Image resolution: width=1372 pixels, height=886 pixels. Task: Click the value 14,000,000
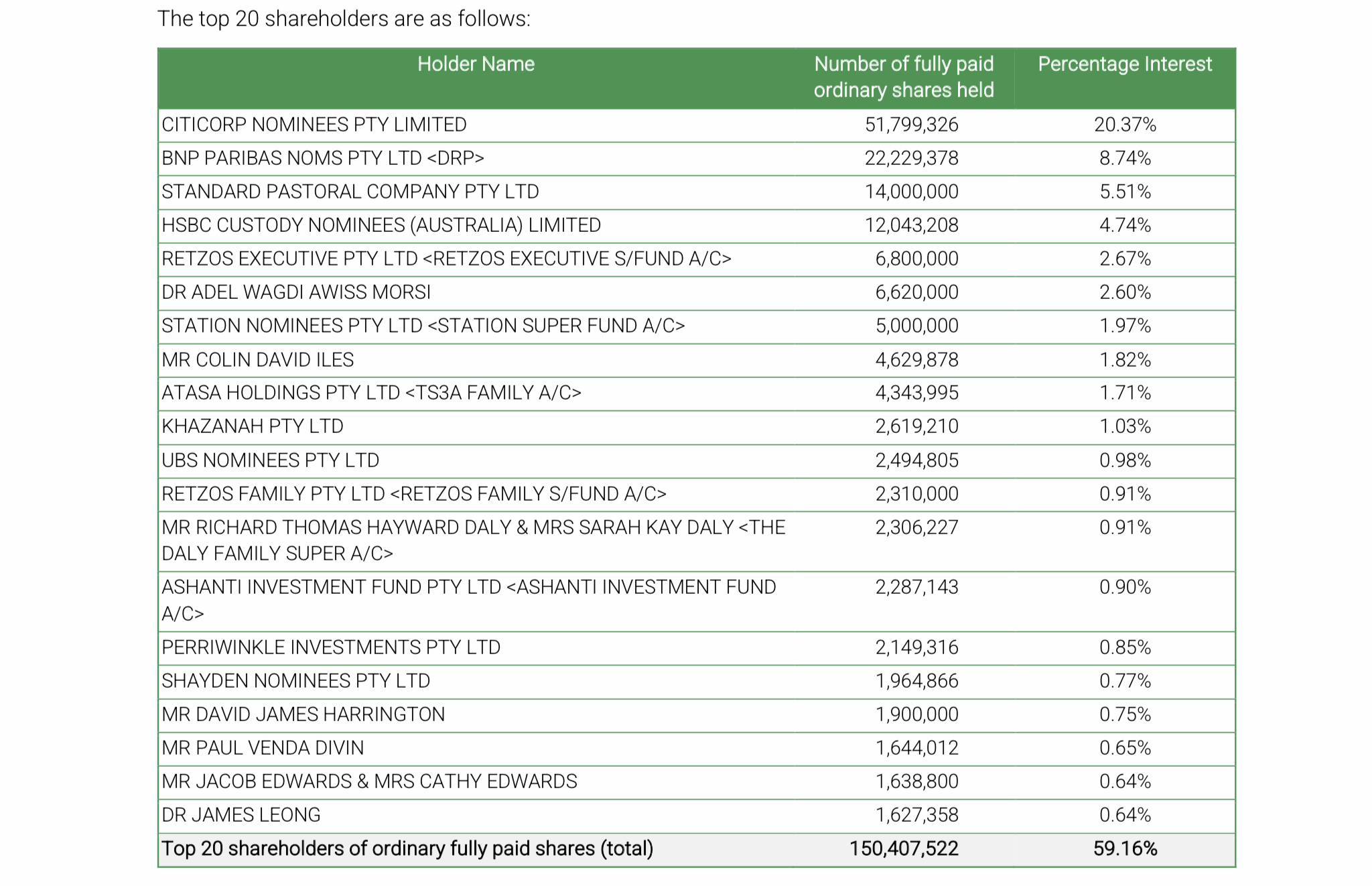911,192
